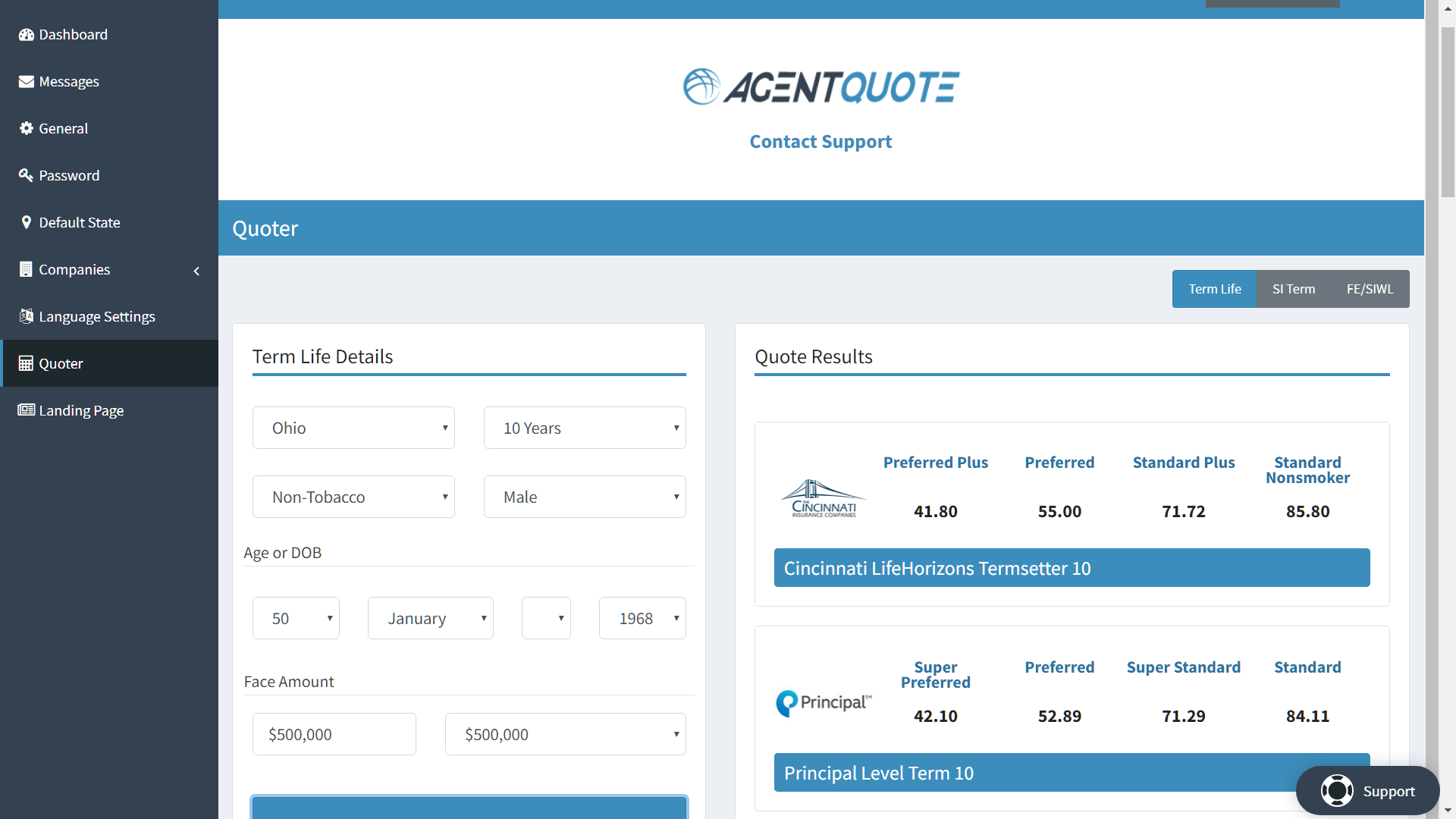Open the 1968 year dropdown

coord(642,619)
